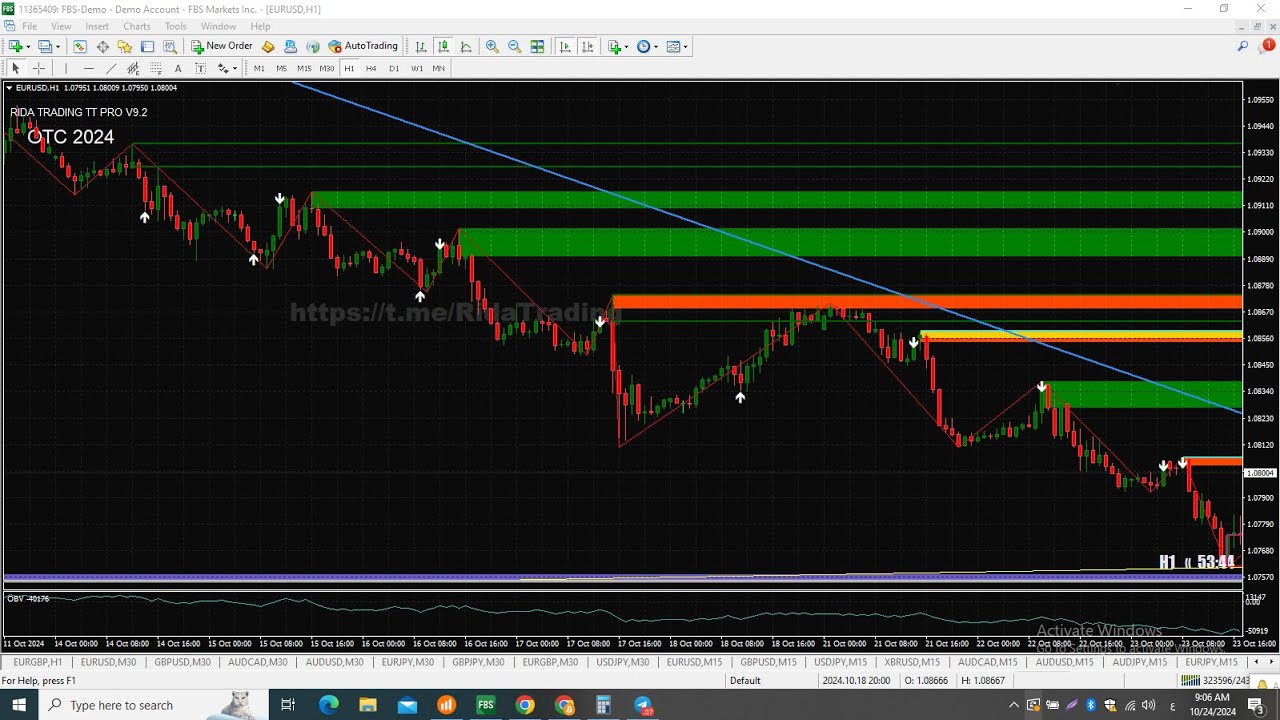The image size is (1280, 720).
Task: Toggle the AutoTrading button
Action: coord(363,46)
